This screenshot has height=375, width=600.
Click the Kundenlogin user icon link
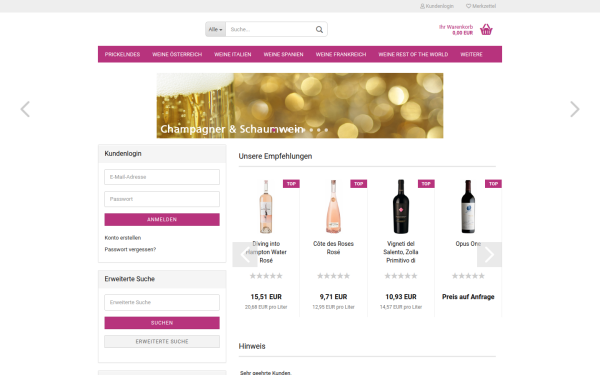pyautogui.click(x=437, y=6)
